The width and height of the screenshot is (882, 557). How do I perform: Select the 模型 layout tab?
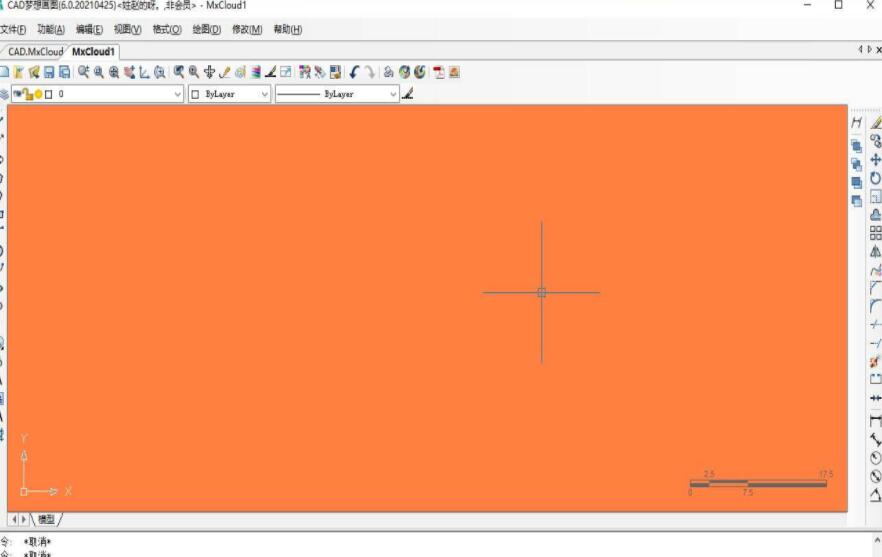tap(47, 520)
